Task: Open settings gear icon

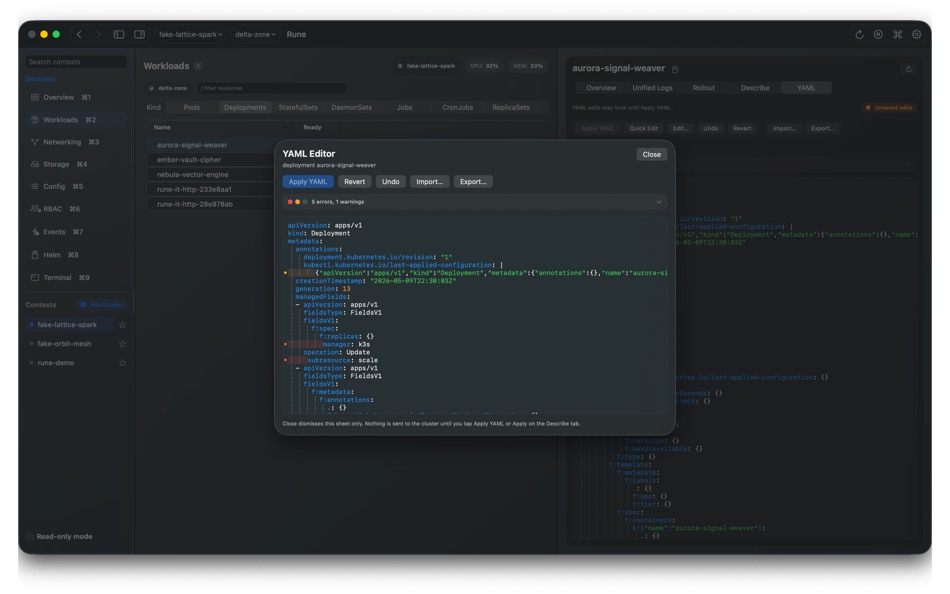Action: (917, 35)
